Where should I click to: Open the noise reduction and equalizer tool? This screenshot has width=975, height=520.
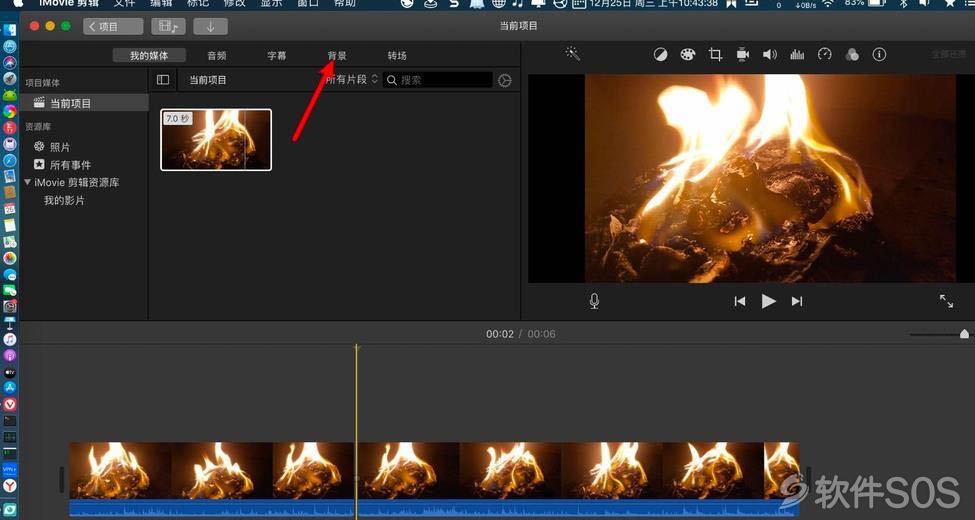pyautogui.click(x=797, y=55)
